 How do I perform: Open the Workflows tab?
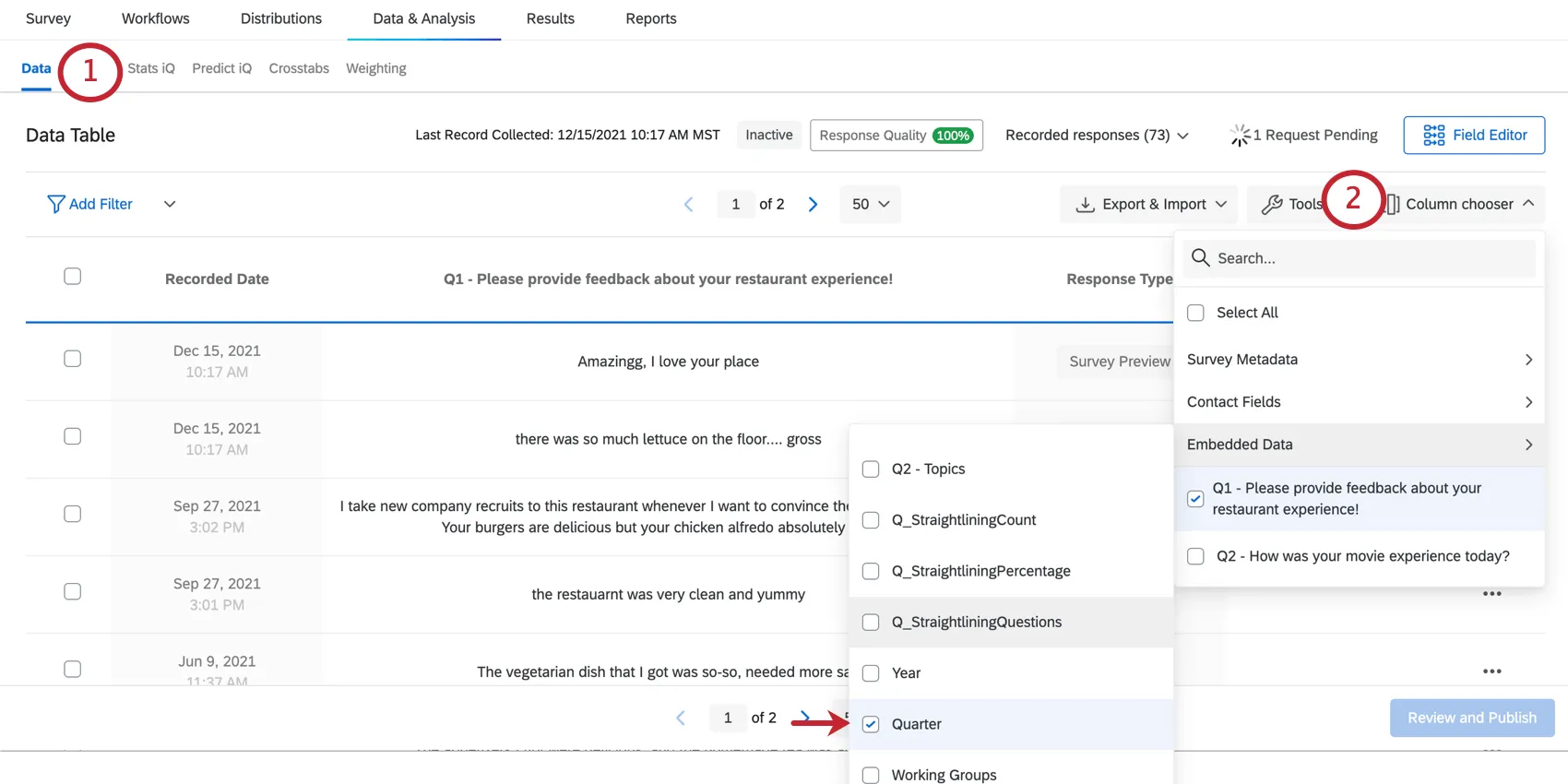click(156, 18)
